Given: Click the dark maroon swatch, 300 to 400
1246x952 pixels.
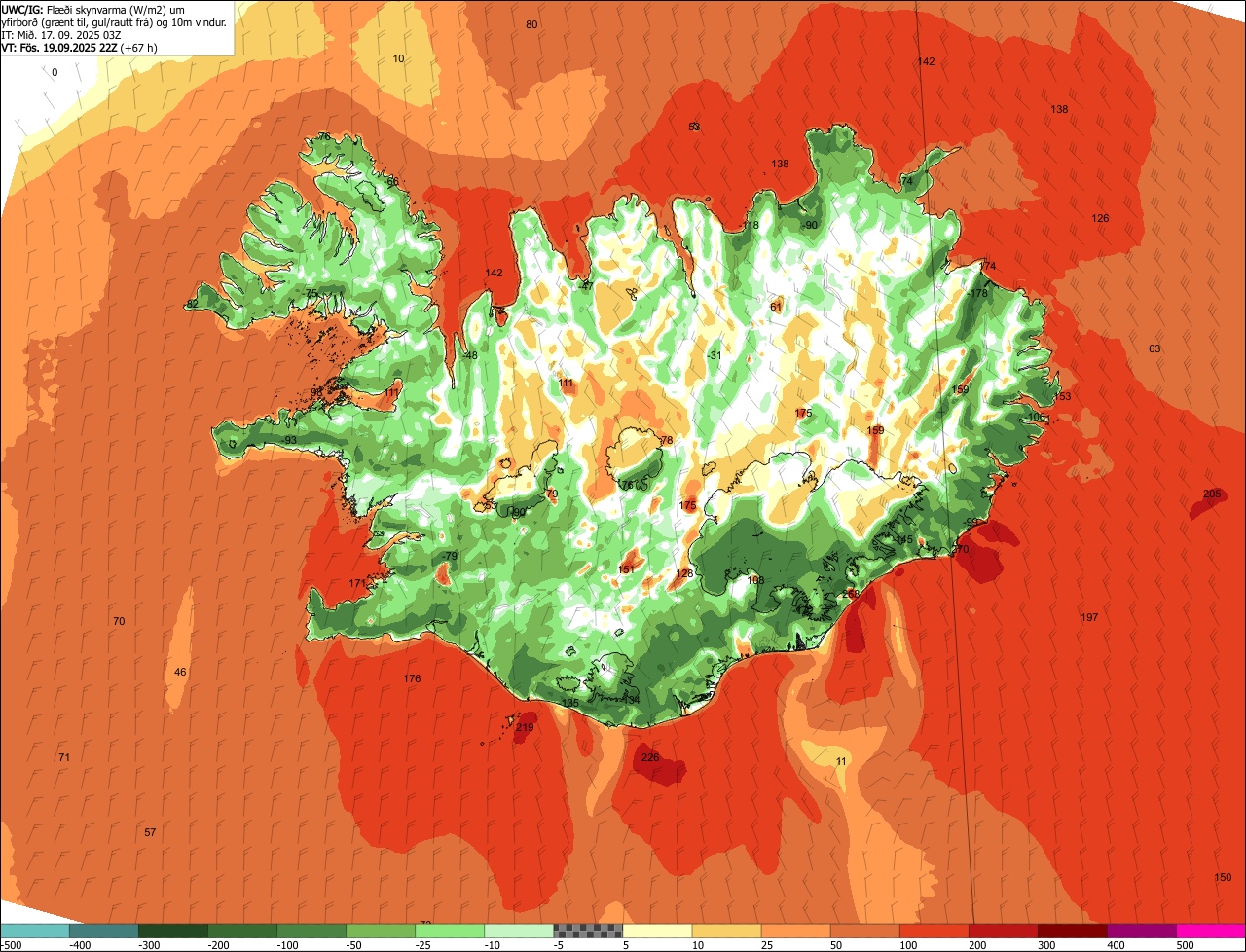Looking at the screenshot, I should tap(1072, 931).
